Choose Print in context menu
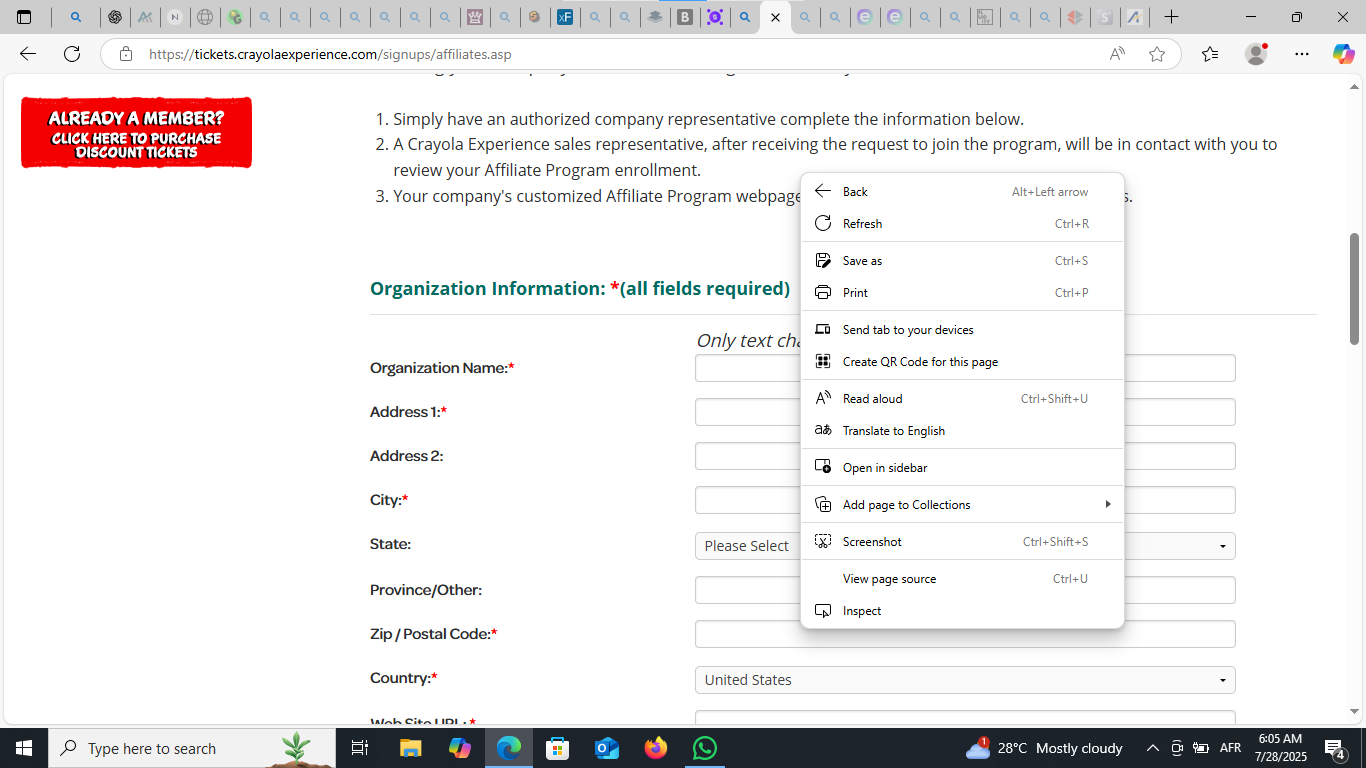The image size is (1366, 768). click(x=962, y=293)
